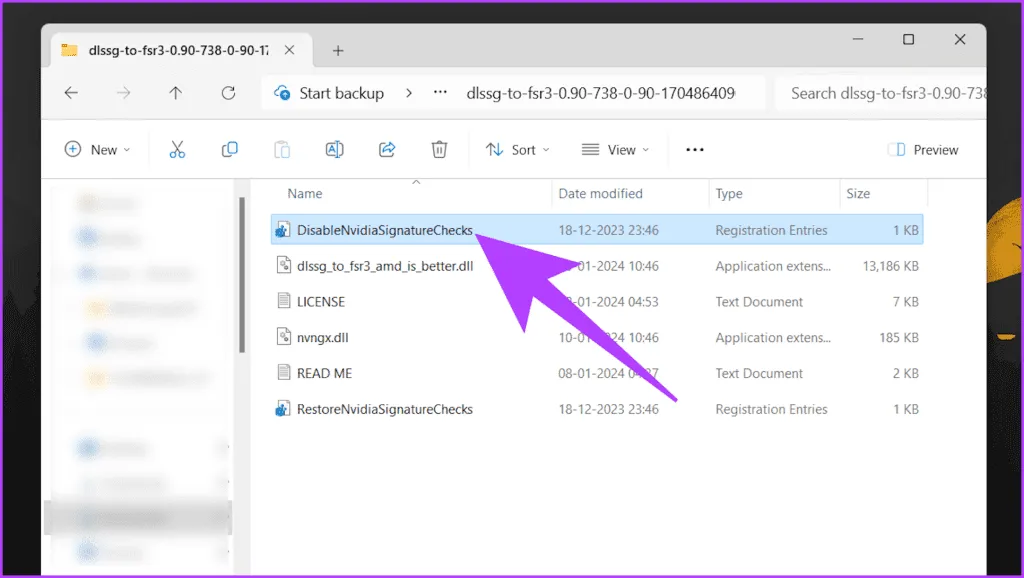Open the View layout dropdown
Image resolution: width=1024 pixels, height=578 pixels.
pyautogui.click(x=615, y=150)
